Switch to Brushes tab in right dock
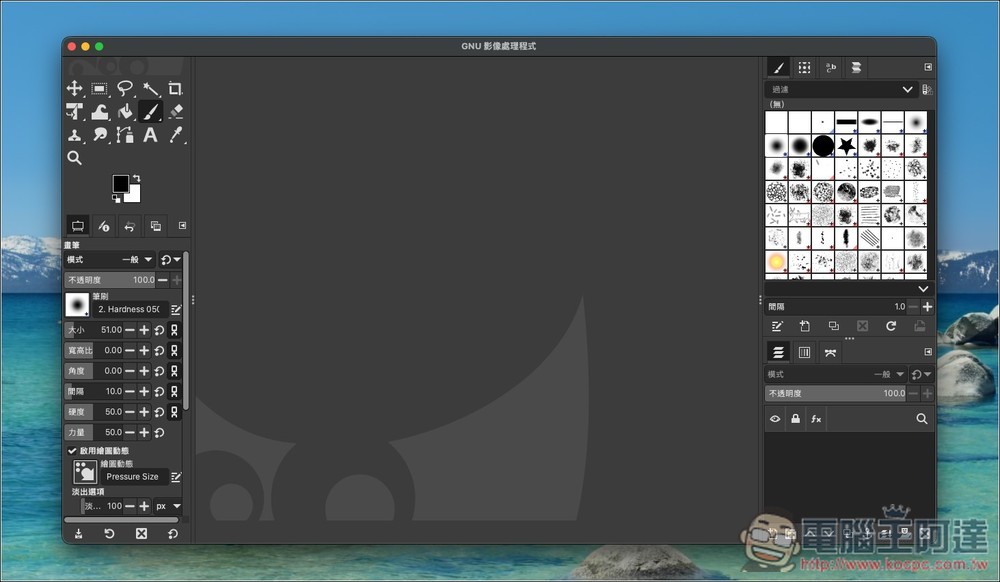This screenshot has height=582, width=1000. (x=778, y=67)
